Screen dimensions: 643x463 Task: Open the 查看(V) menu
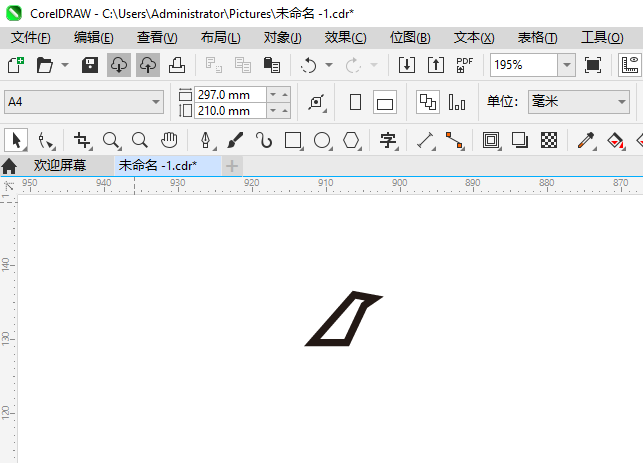pos(157,38)
